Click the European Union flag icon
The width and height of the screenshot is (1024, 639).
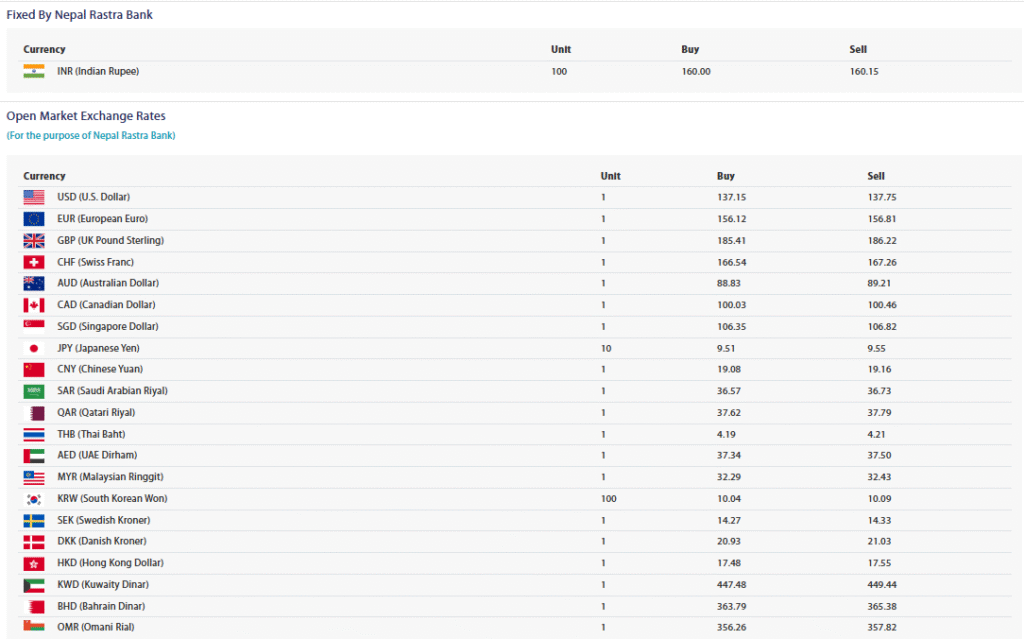coord(34,218)
